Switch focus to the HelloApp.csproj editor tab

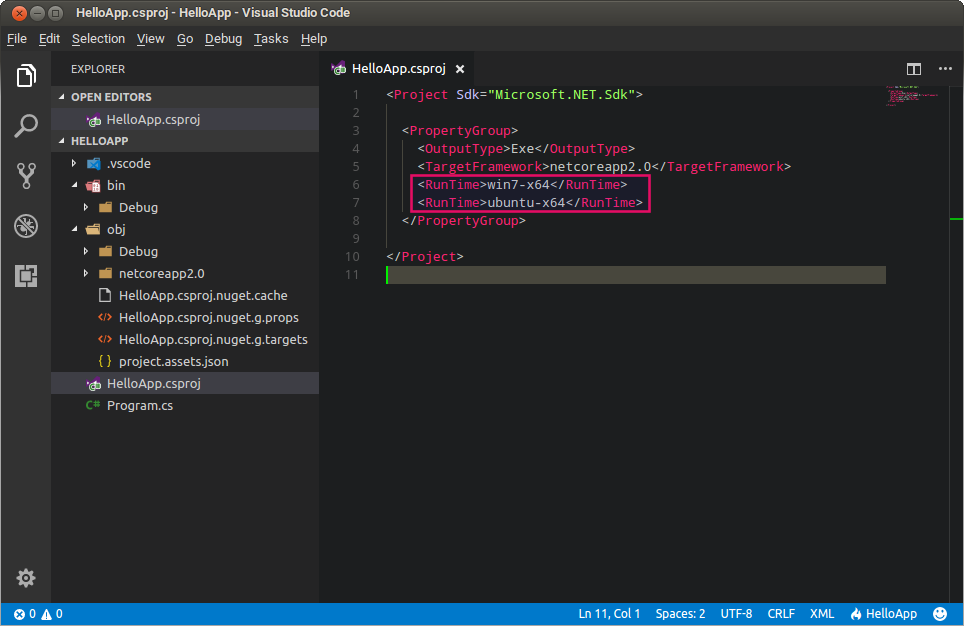point(398,69)
